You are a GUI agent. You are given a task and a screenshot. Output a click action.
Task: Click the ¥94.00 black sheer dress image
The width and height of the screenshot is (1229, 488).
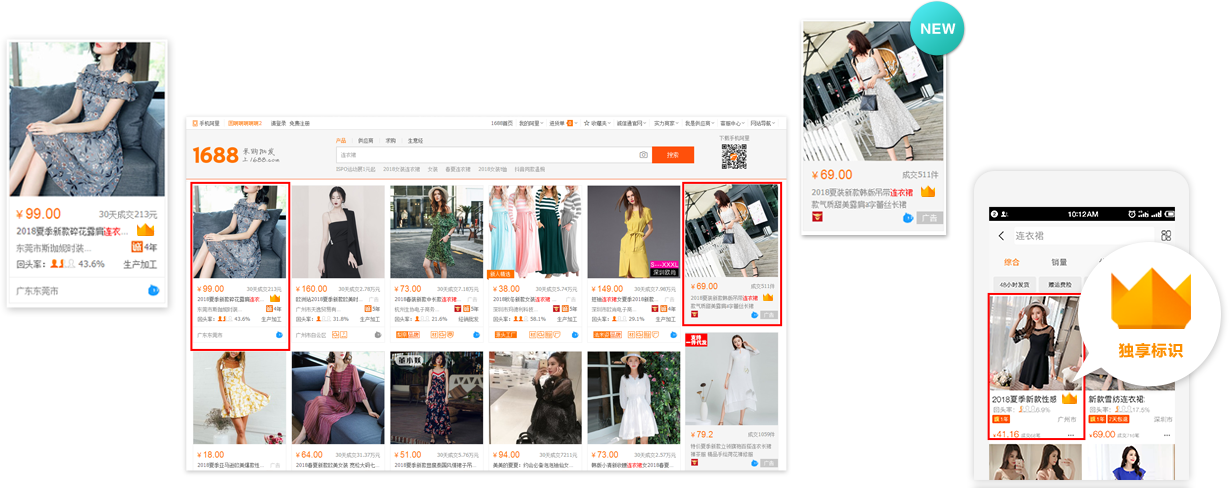click(x=535, y=398)
